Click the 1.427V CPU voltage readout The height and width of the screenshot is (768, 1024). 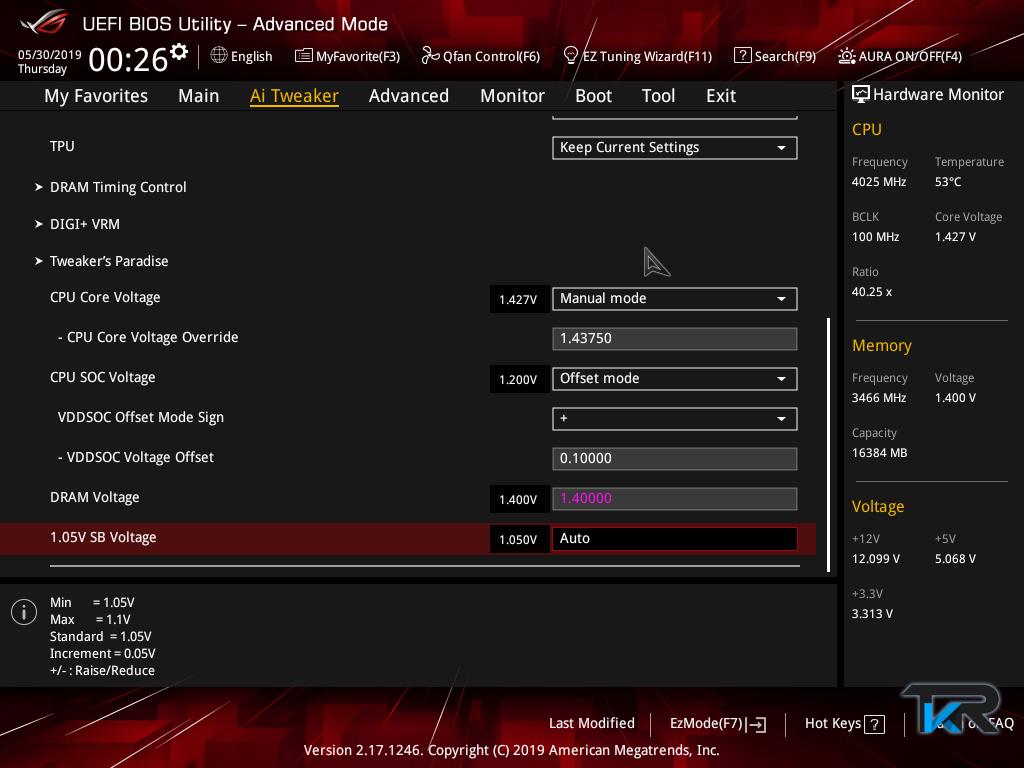click(519, 300)
